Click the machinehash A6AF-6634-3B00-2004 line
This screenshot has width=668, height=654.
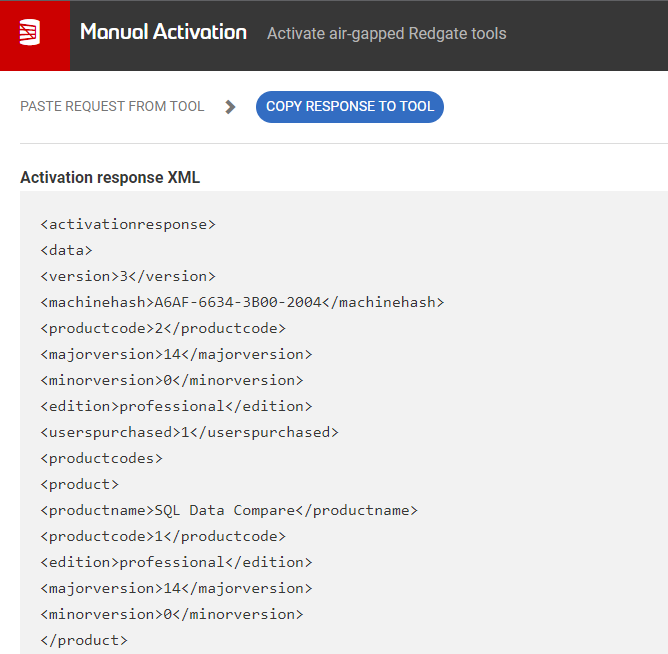point(242,302)
